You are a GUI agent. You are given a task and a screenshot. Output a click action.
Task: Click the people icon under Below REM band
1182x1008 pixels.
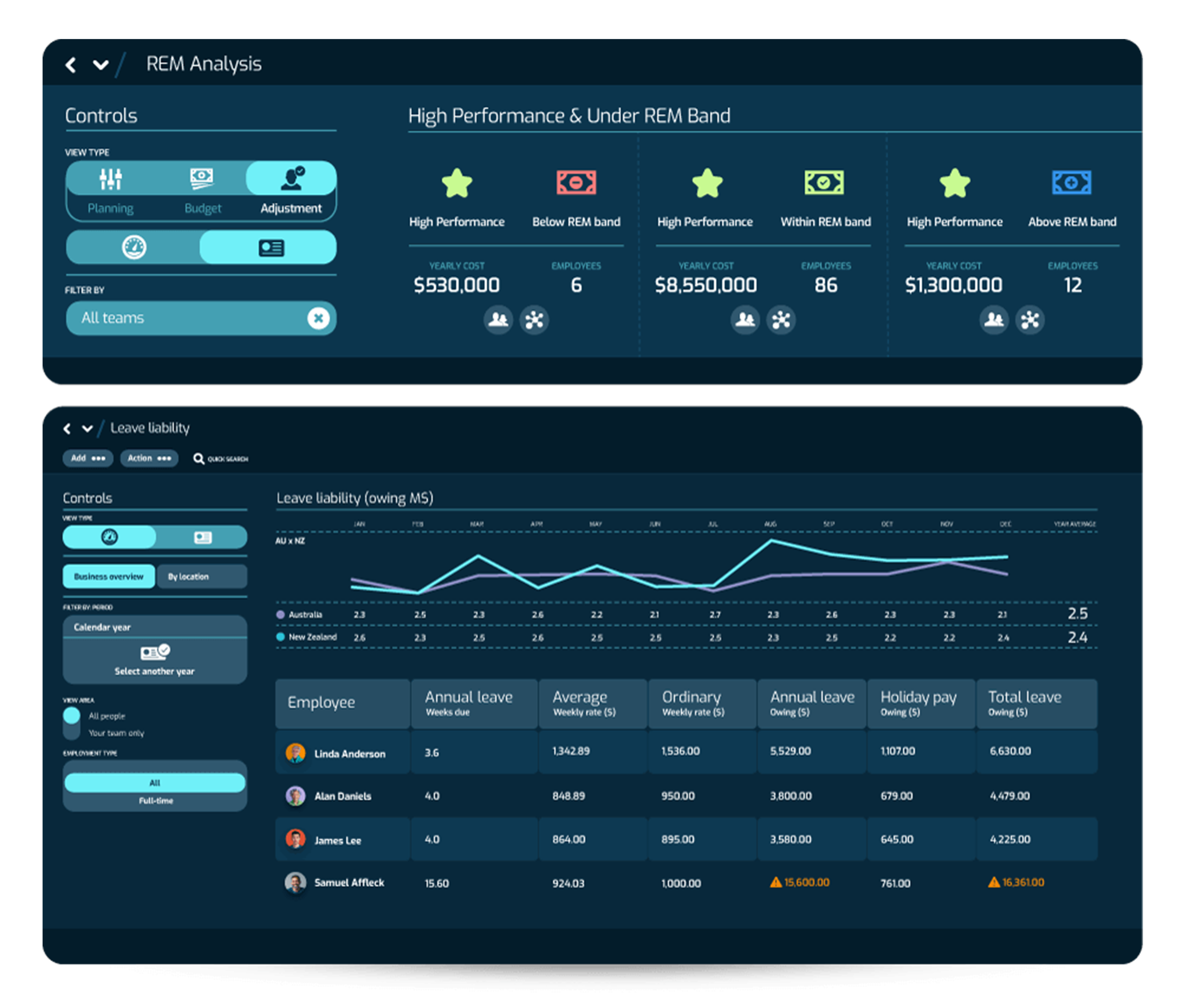pyautogui.click(x=498, y=319)
